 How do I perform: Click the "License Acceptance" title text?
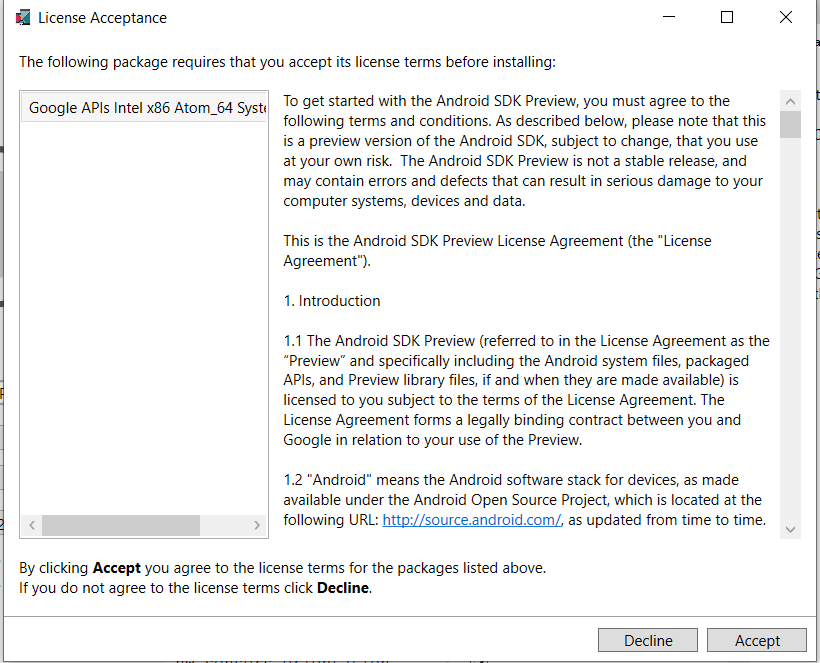(x=102, y=18)
